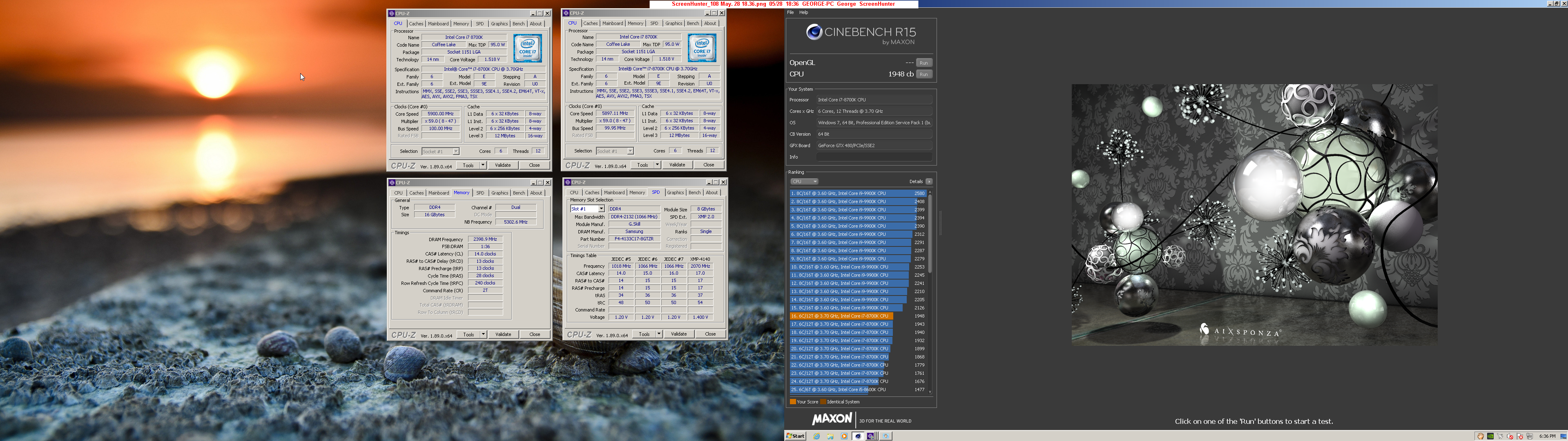
Task: Click title bar icon of CPU-Z Memory window
Action: [x=393, y=182]
